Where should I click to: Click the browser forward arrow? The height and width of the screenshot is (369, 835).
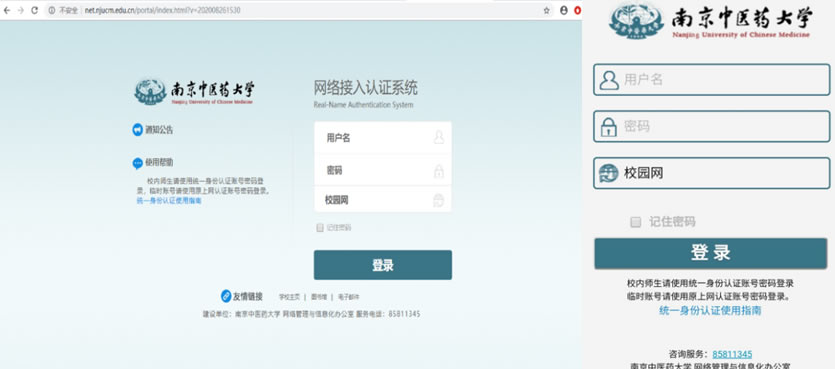coord(21,10)
